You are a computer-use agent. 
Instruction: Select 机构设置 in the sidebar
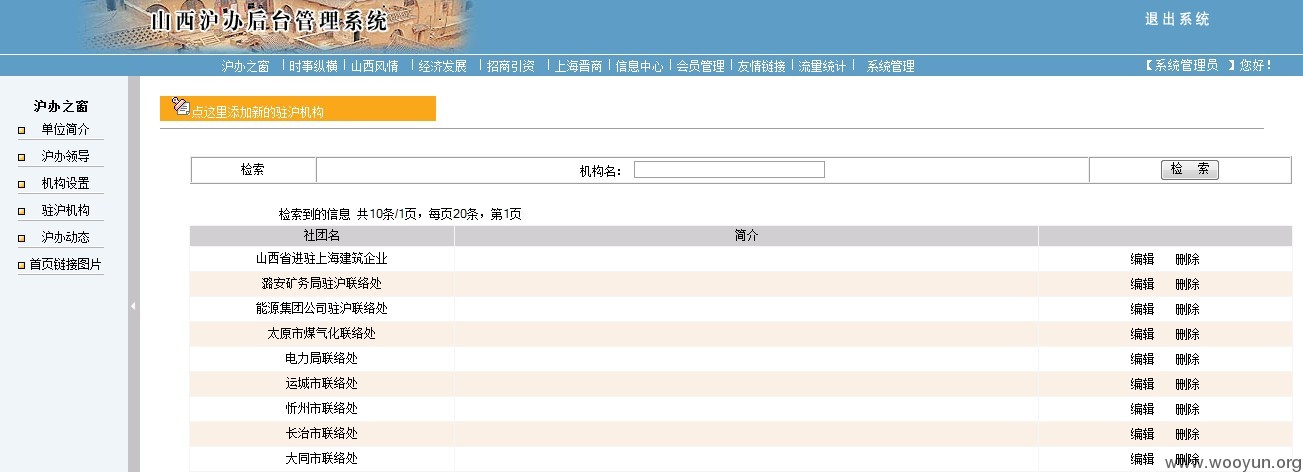click(65, 184)
